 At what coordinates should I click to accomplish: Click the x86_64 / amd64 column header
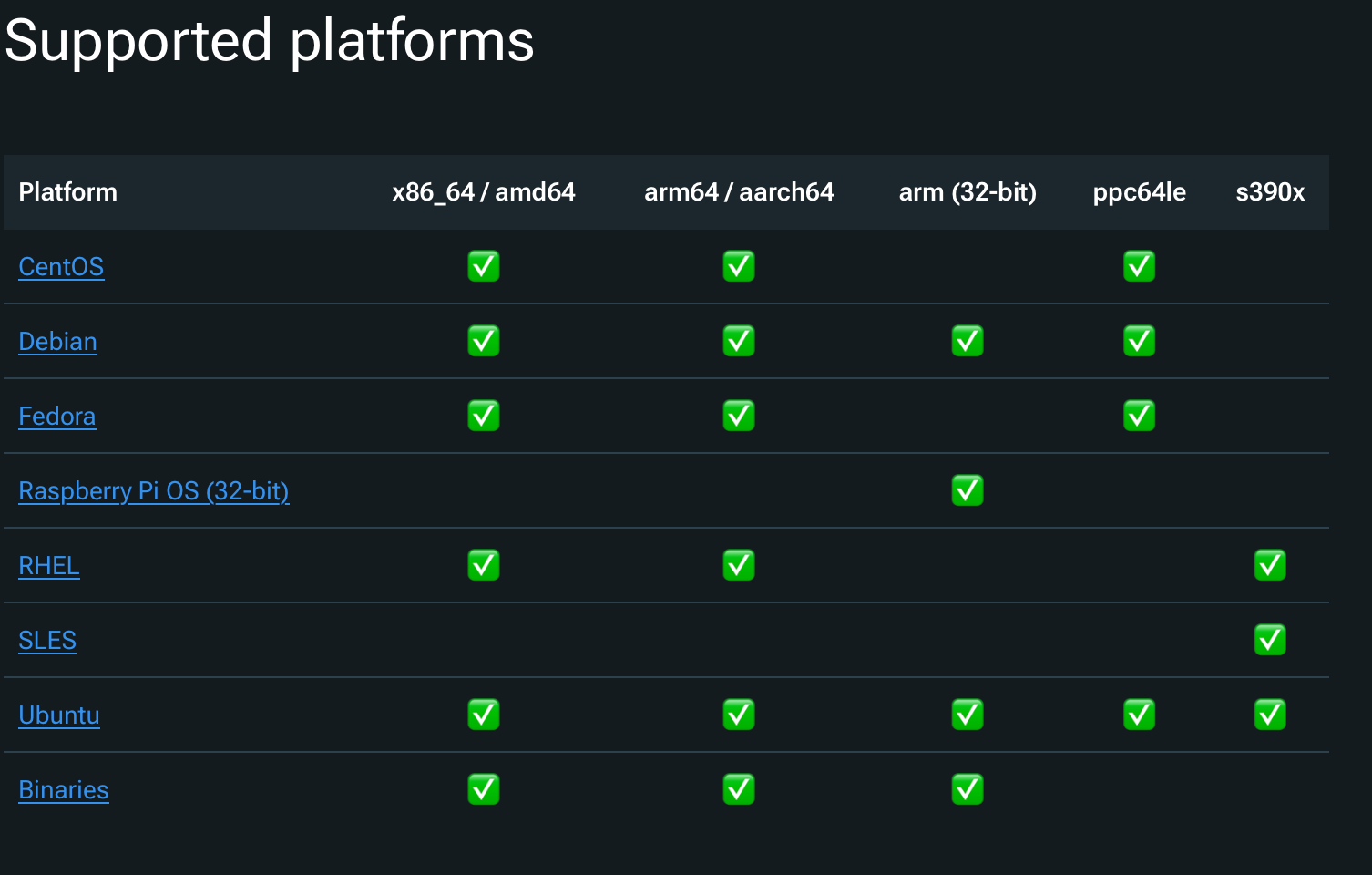point(483,192)
